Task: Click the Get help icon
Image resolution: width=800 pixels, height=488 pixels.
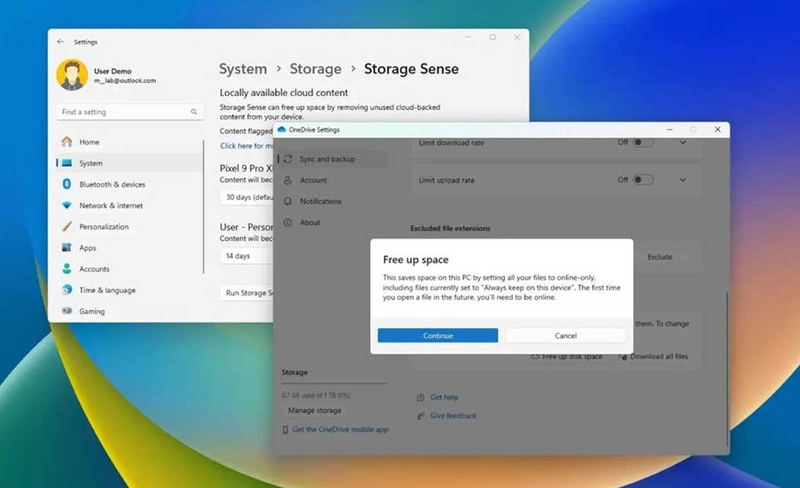Action: tap(420, 397)
